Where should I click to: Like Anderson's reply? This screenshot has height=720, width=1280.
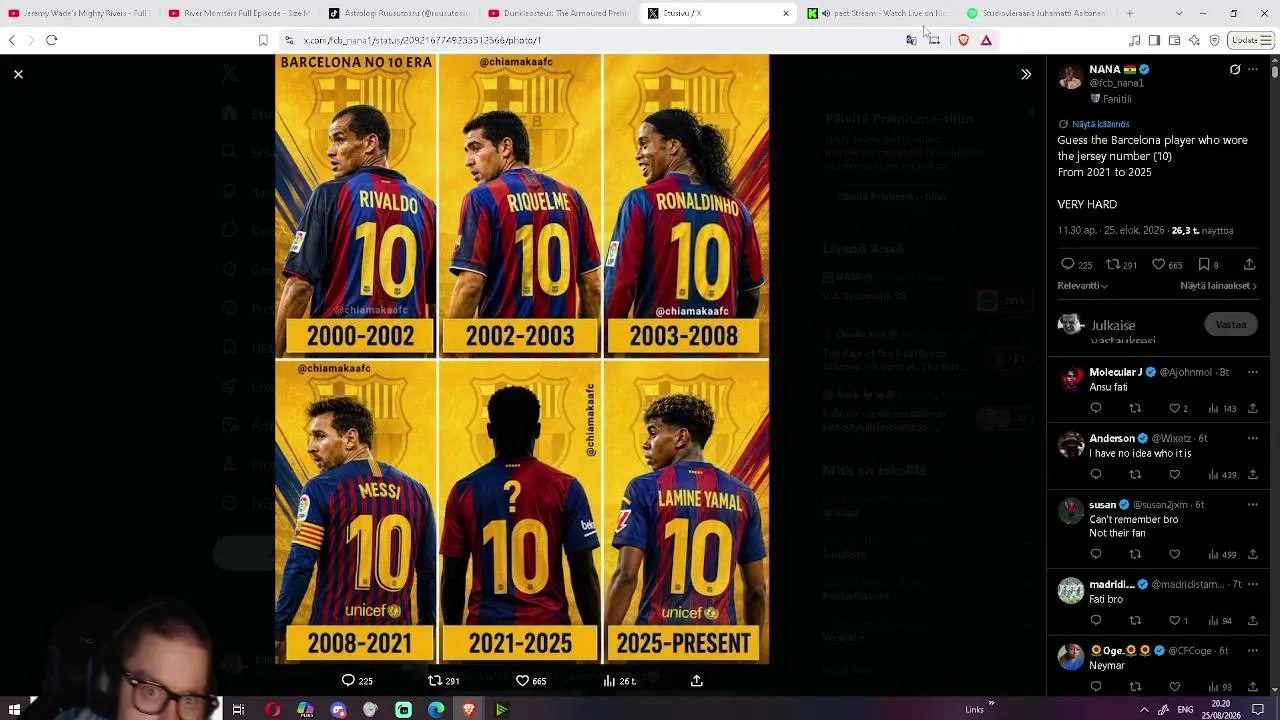point(1175,474)
